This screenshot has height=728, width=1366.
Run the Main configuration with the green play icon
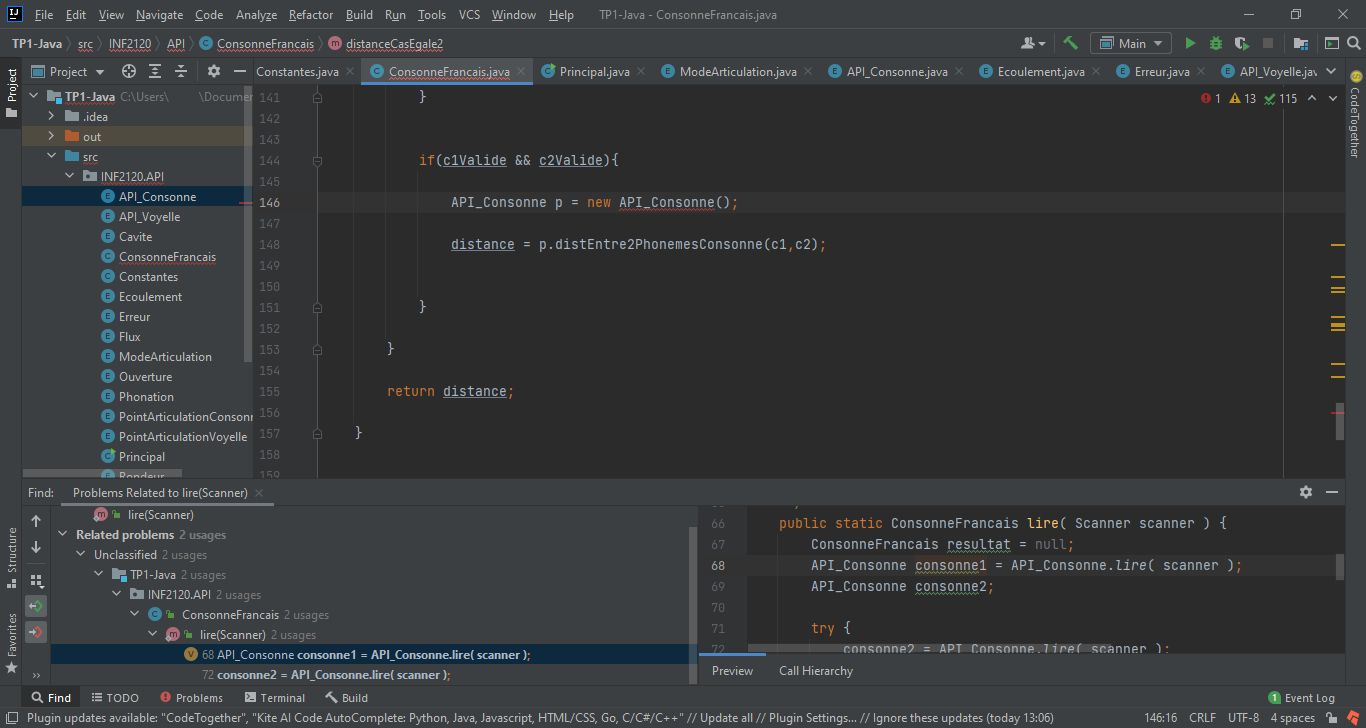click(1190, 43)
